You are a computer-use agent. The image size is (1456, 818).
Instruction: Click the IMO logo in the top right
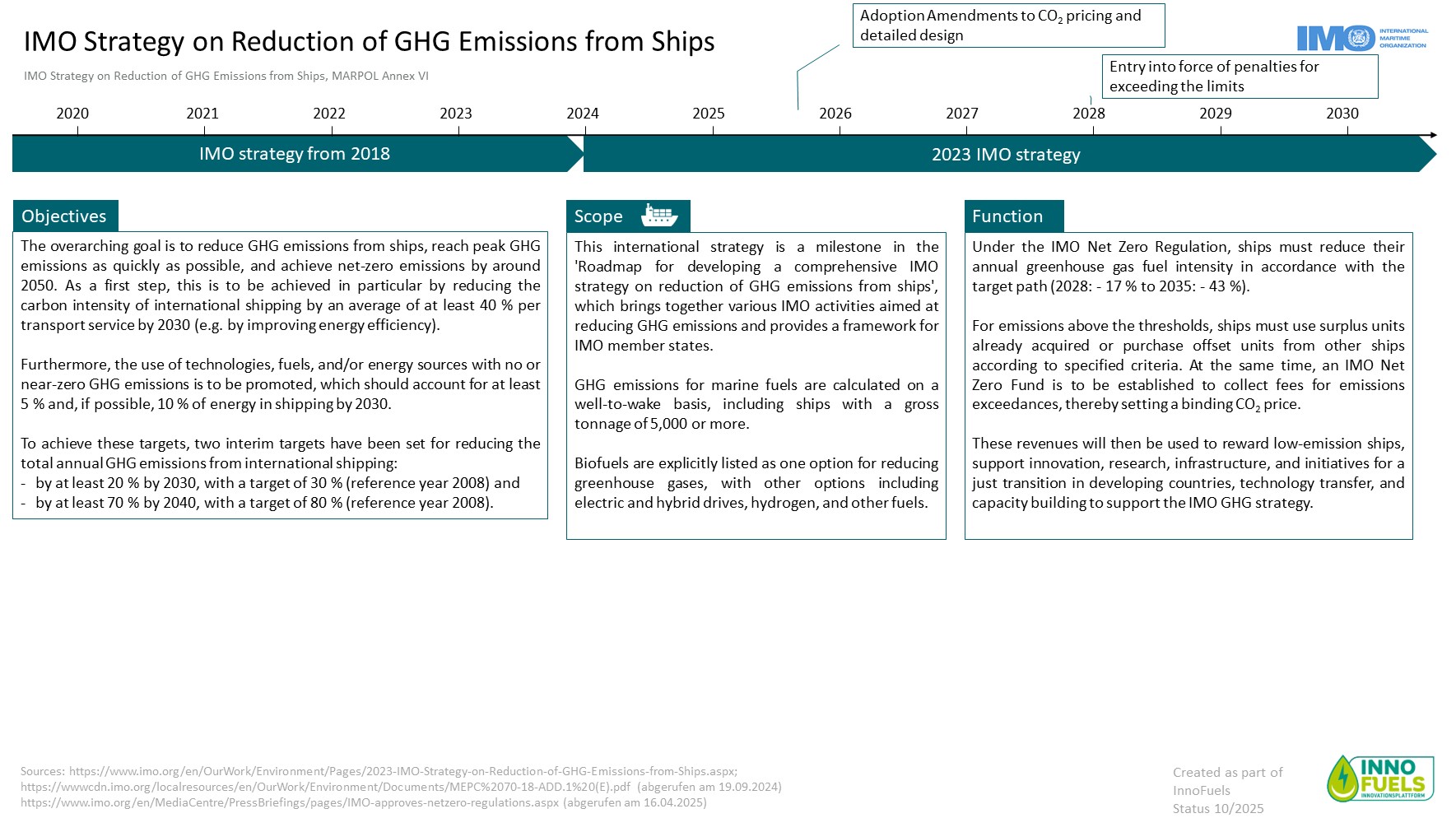click(x=1361, y=38)
